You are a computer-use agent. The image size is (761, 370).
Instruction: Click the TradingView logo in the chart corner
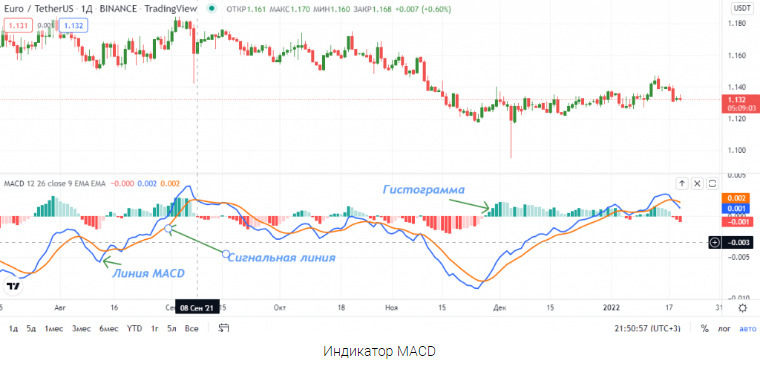(13, 286)
